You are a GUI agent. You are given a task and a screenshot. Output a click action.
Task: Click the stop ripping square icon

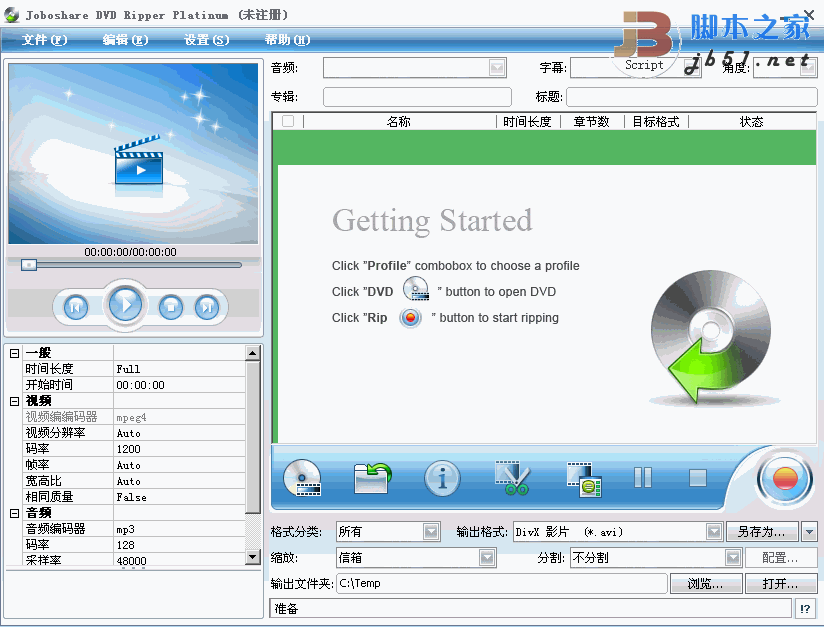(698, 478)
